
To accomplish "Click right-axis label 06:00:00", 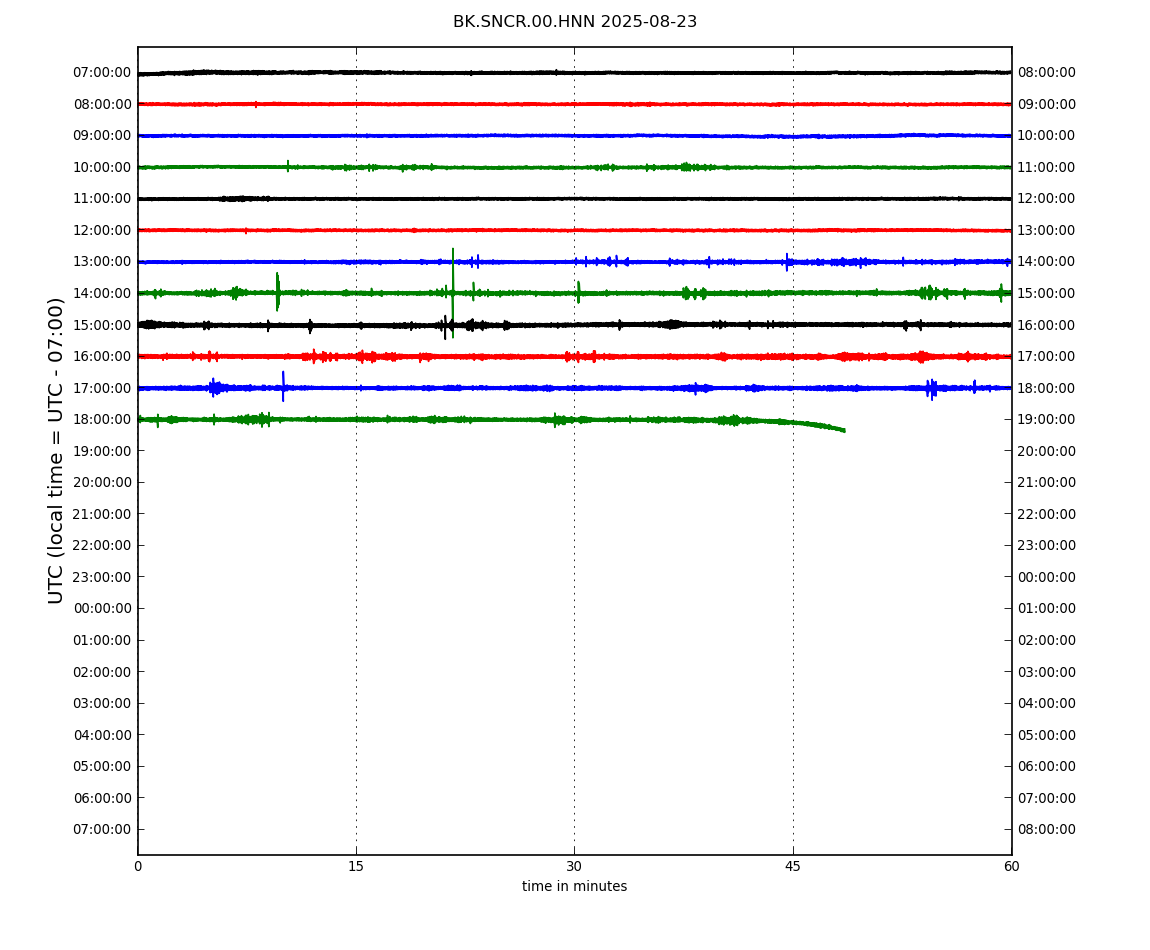I will pos(1047,767).
